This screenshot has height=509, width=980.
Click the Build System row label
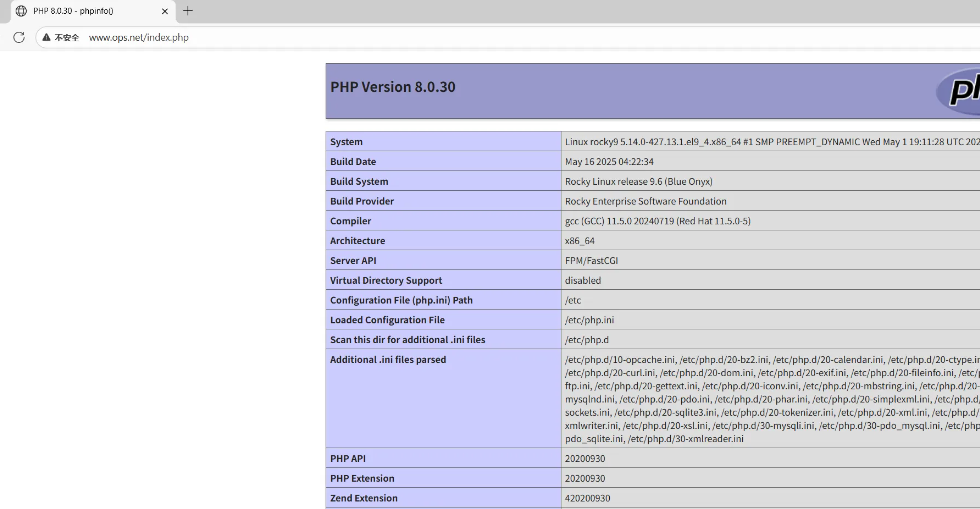359,182
